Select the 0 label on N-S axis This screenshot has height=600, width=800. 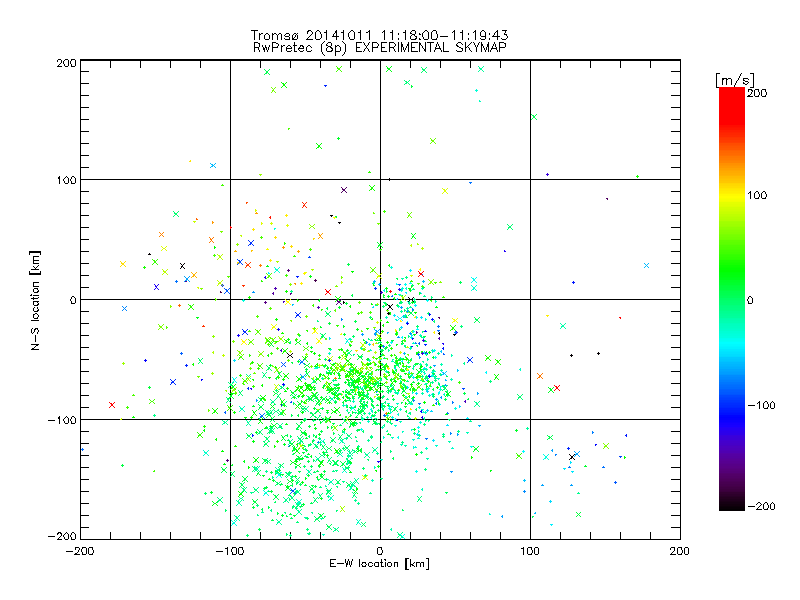pyautogui.click(x=73, y=300)
